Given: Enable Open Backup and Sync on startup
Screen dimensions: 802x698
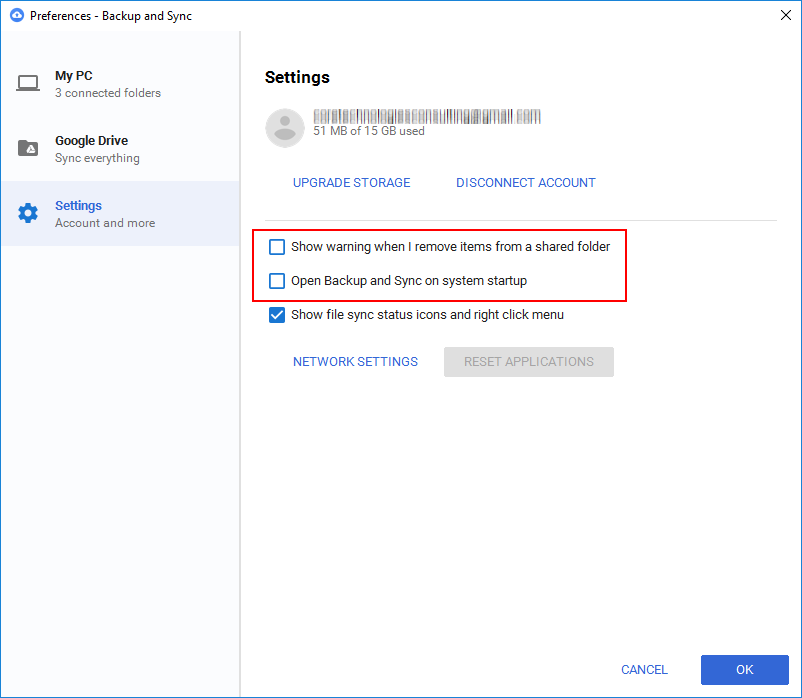Looking at the screenshot, I should pos(277,281).
